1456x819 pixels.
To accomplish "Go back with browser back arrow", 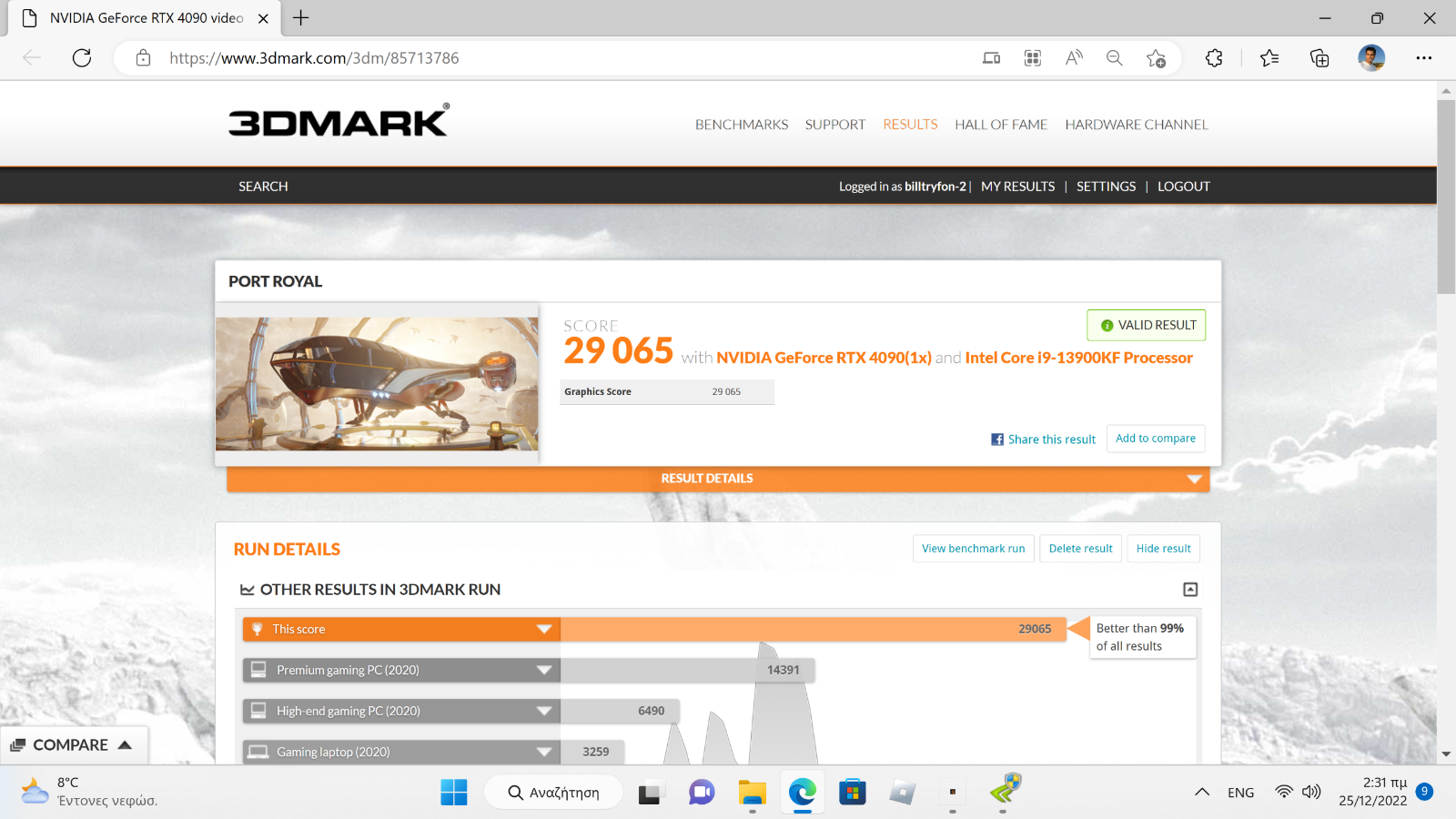I will pyautogui.click(x=32, y=58).
